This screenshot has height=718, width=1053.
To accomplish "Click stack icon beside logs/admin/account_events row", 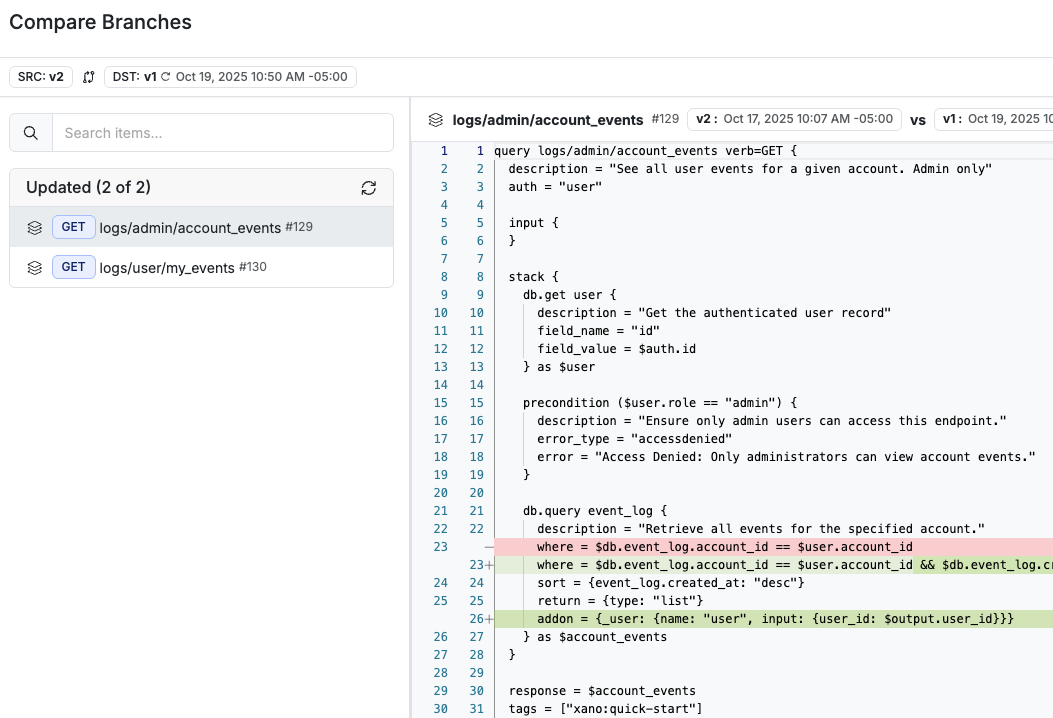I will pyautogui.click(x=35, y=228).
